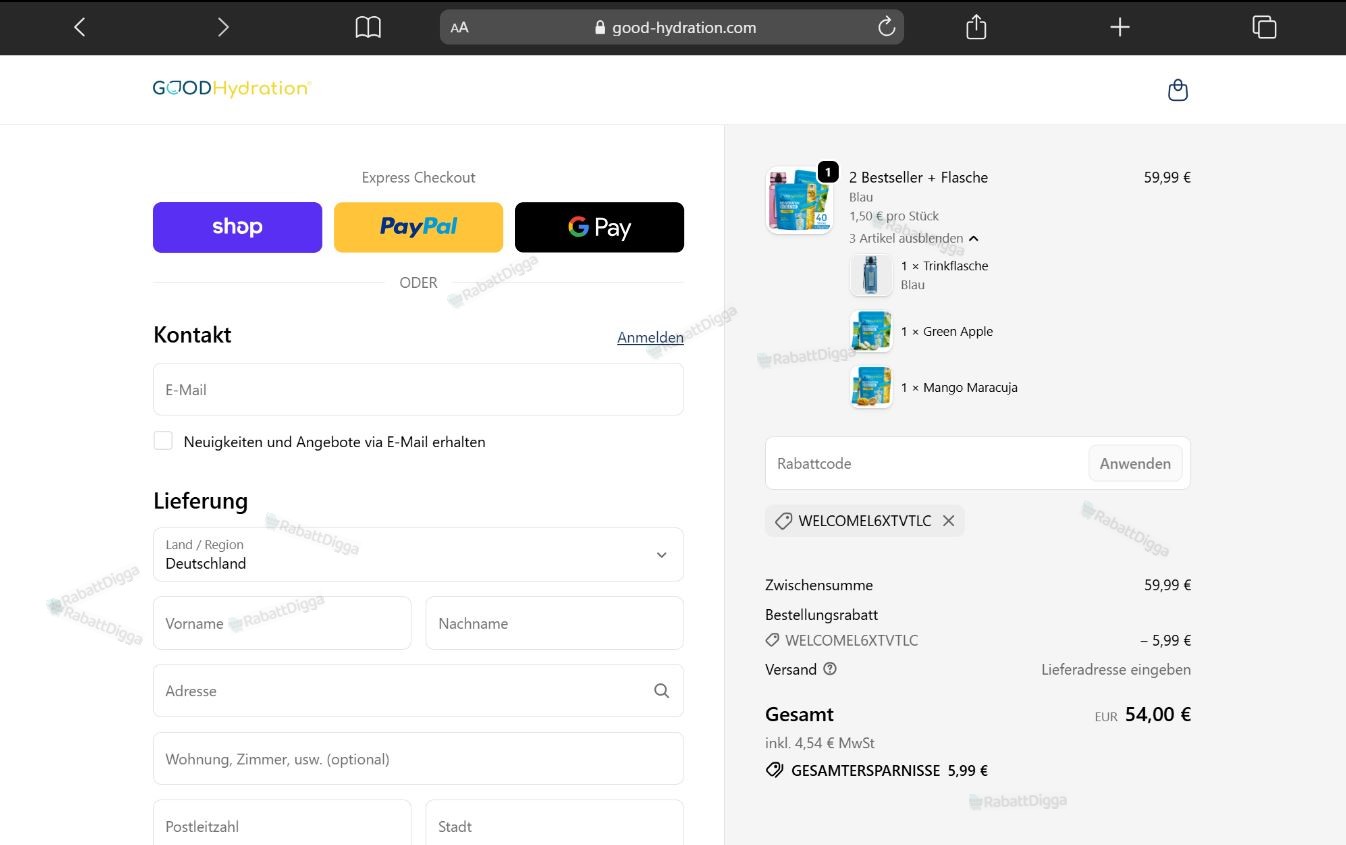Open the share sheet icon
Viewport: 1346px width, 845px height.
click(976, 27)
